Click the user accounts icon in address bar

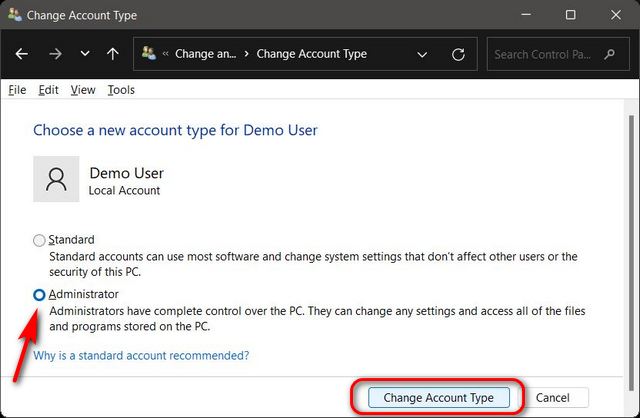pyautogui.click(x=149, y=54)
